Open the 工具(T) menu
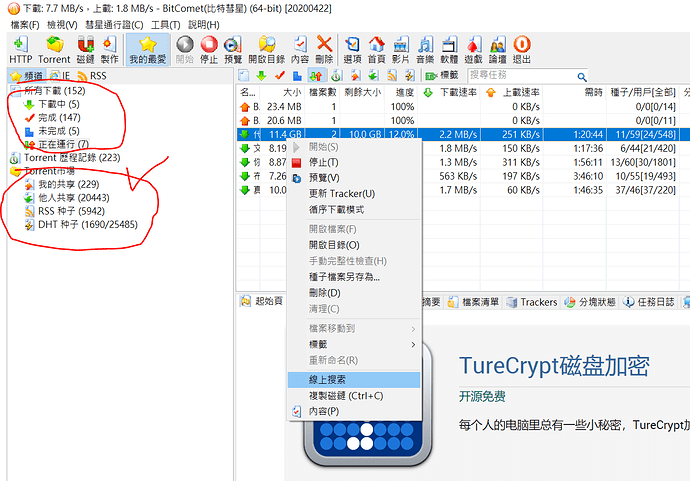The height and width of the screenshot is (481, 690). 165,25
